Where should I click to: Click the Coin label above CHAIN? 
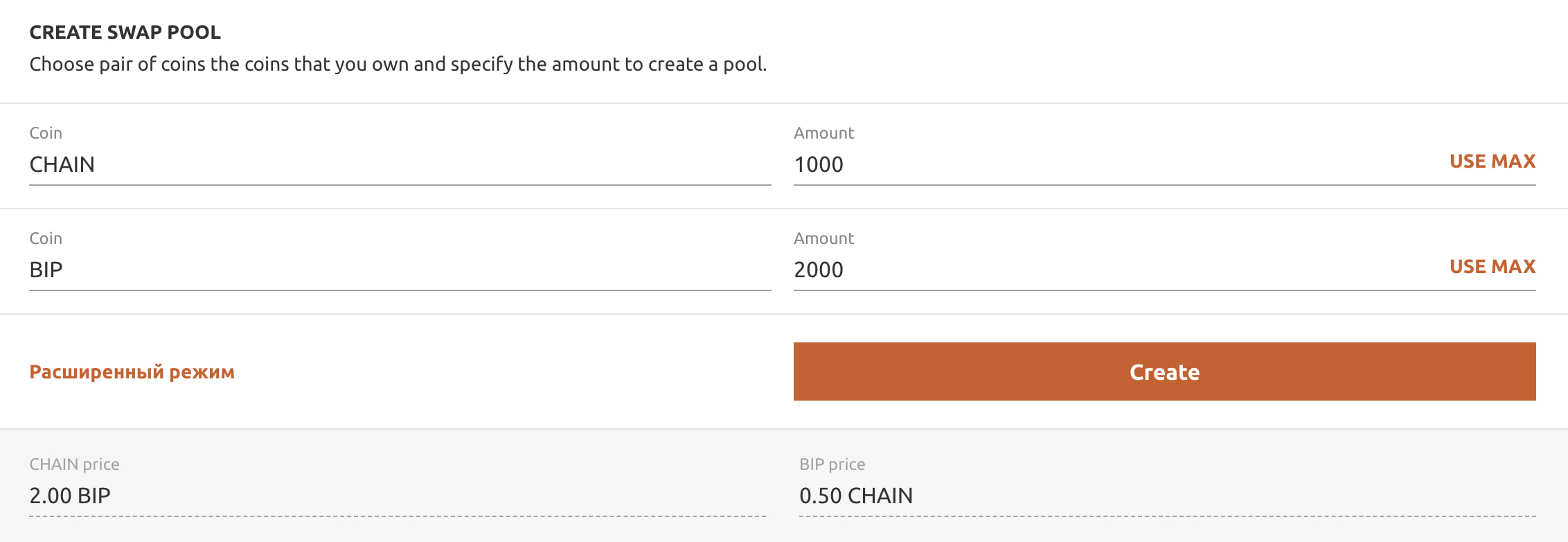tap(46, 133)
